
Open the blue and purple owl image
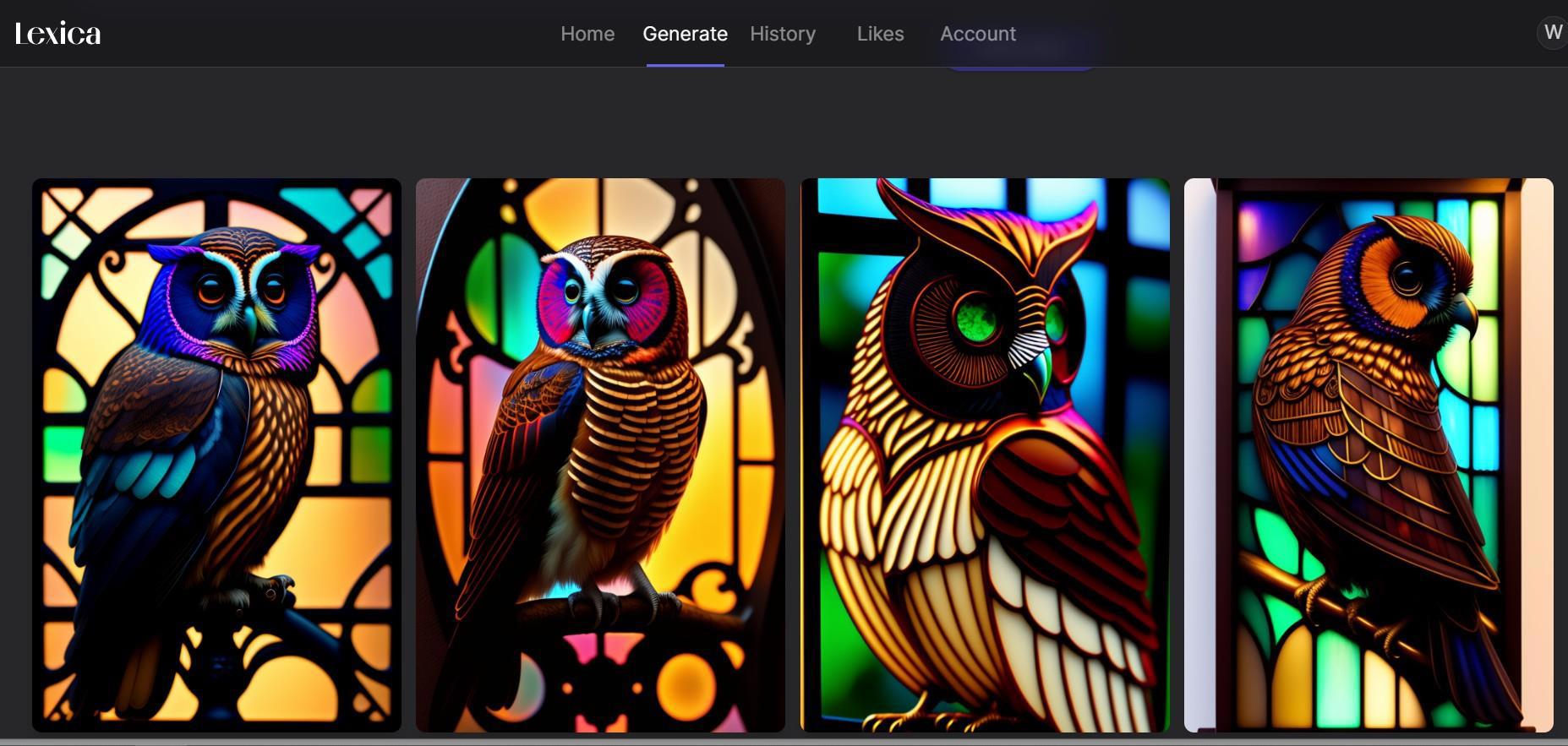pos(216,455)
